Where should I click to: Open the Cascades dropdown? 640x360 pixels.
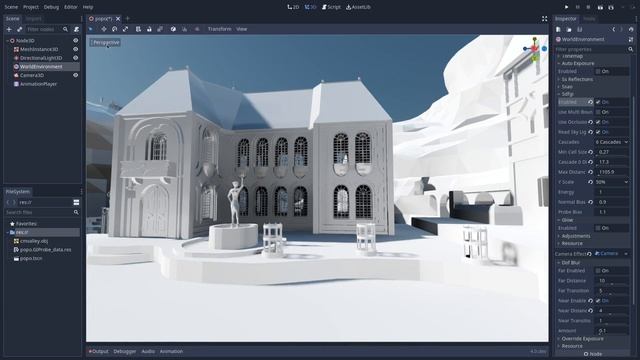click(x=611, y=142)
